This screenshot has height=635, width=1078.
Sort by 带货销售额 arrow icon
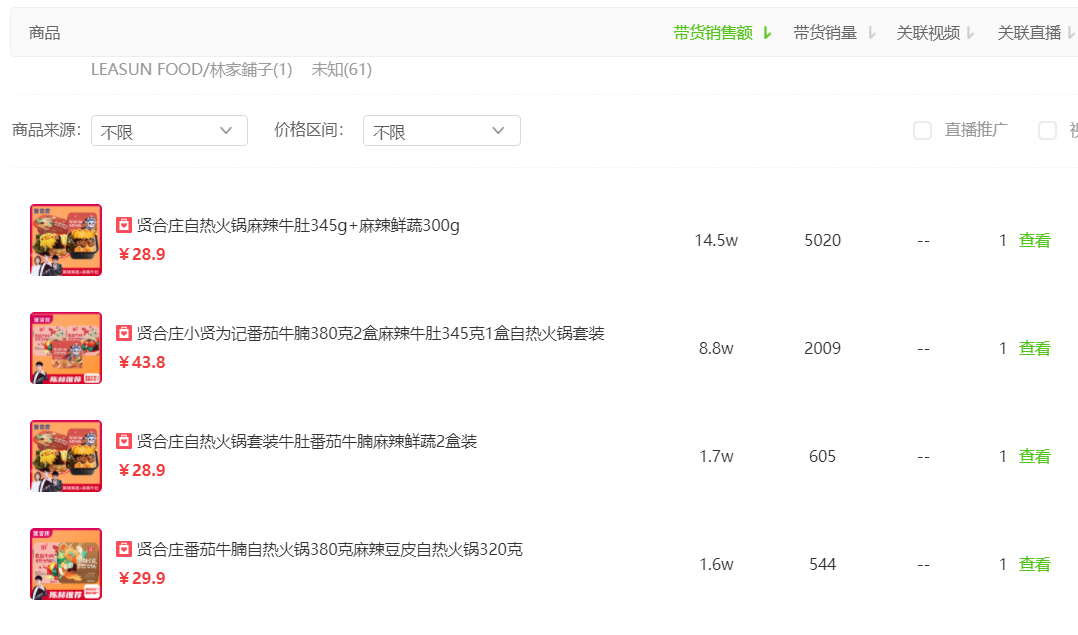[767, 33]
